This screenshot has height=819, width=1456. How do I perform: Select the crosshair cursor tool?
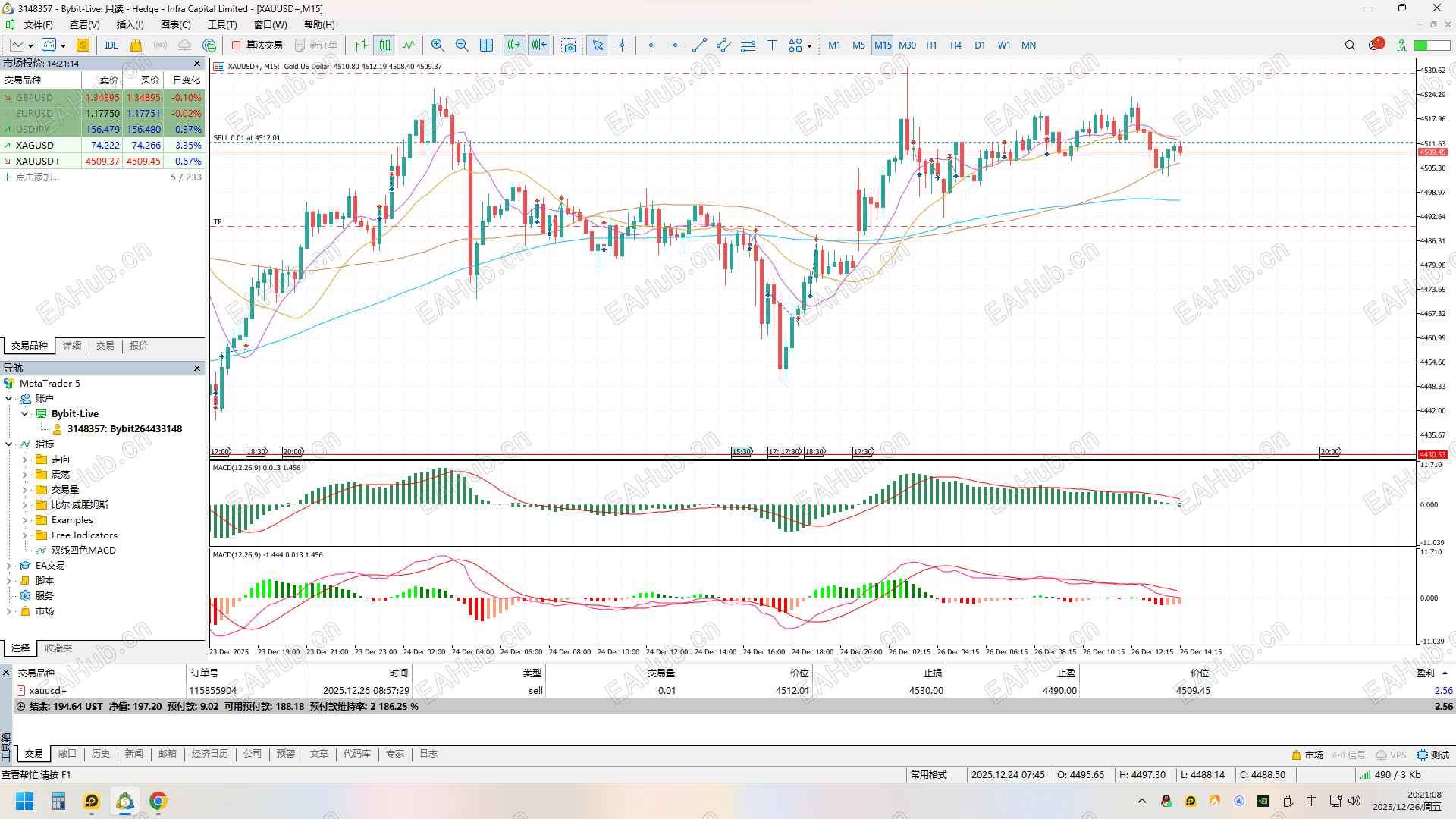[x=622, y=45]
